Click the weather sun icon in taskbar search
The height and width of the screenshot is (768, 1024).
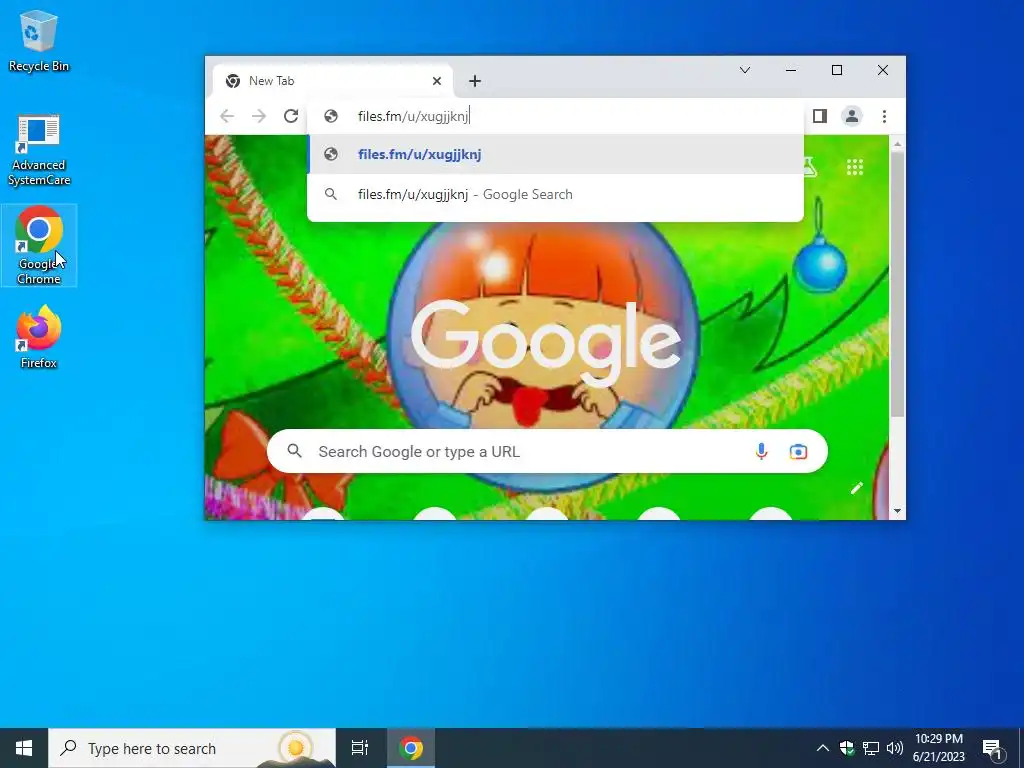(x=295, y=747)
